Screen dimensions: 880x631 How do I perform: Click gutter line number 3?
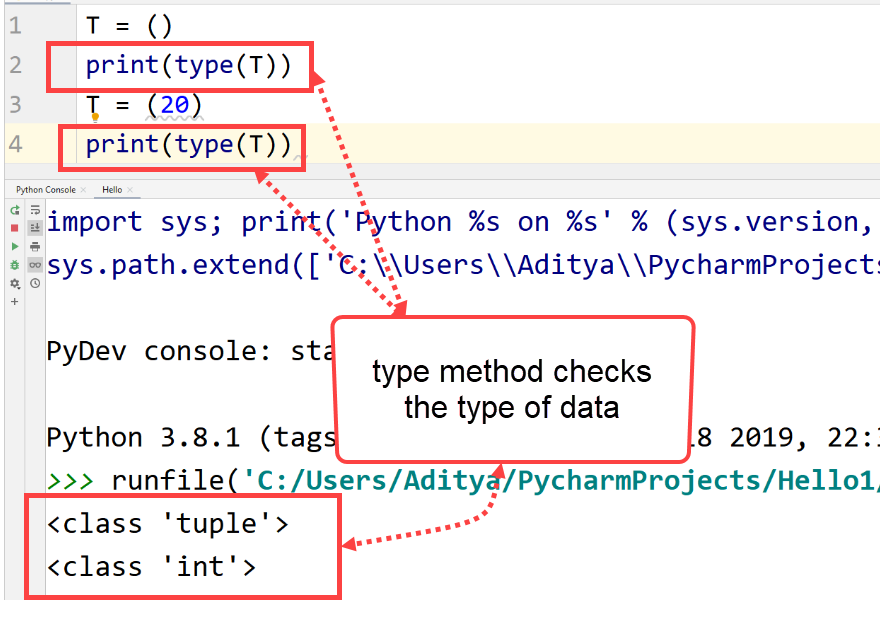pyautogui.click(x=15, y=105)
